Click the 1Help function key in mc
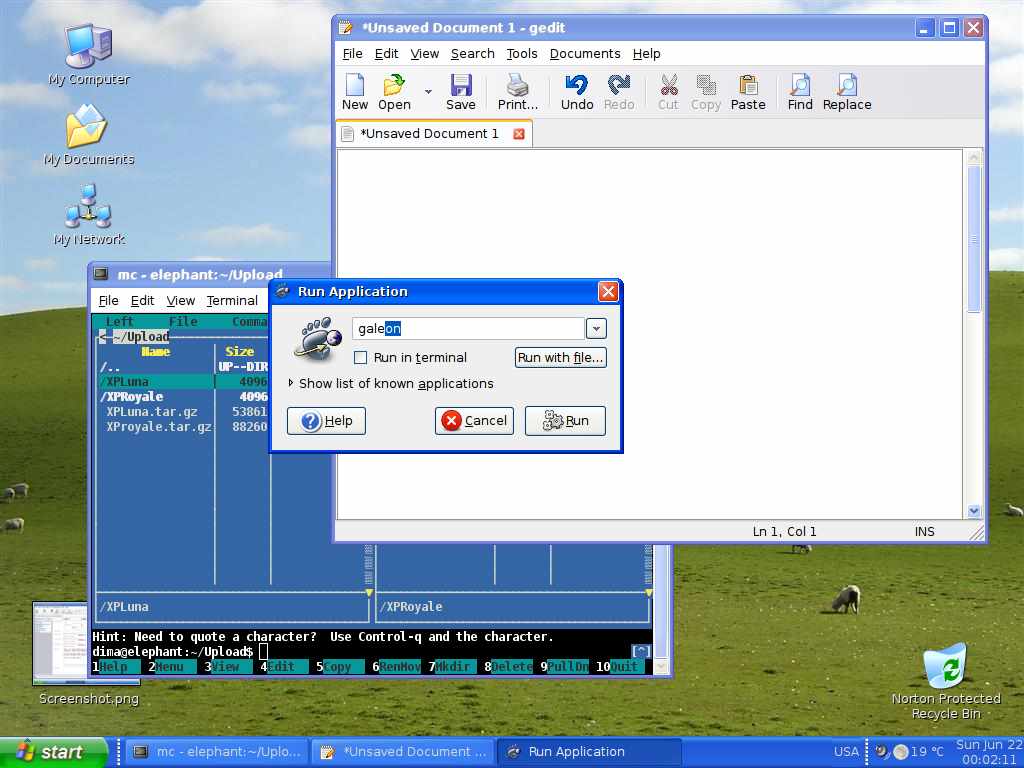 115,667
